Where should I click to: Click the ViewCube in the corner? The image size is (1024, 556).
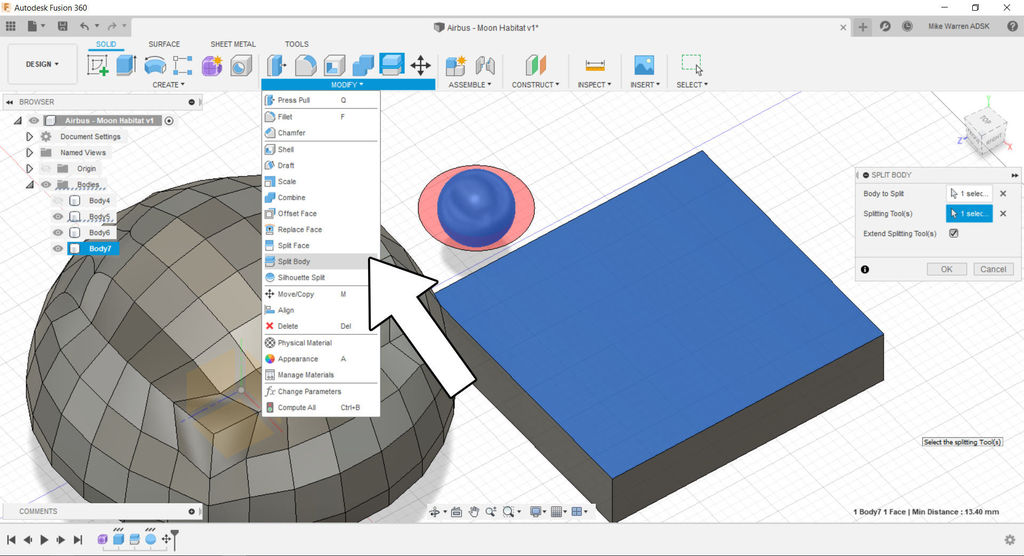pyautogui.click(x=984, y=131)
